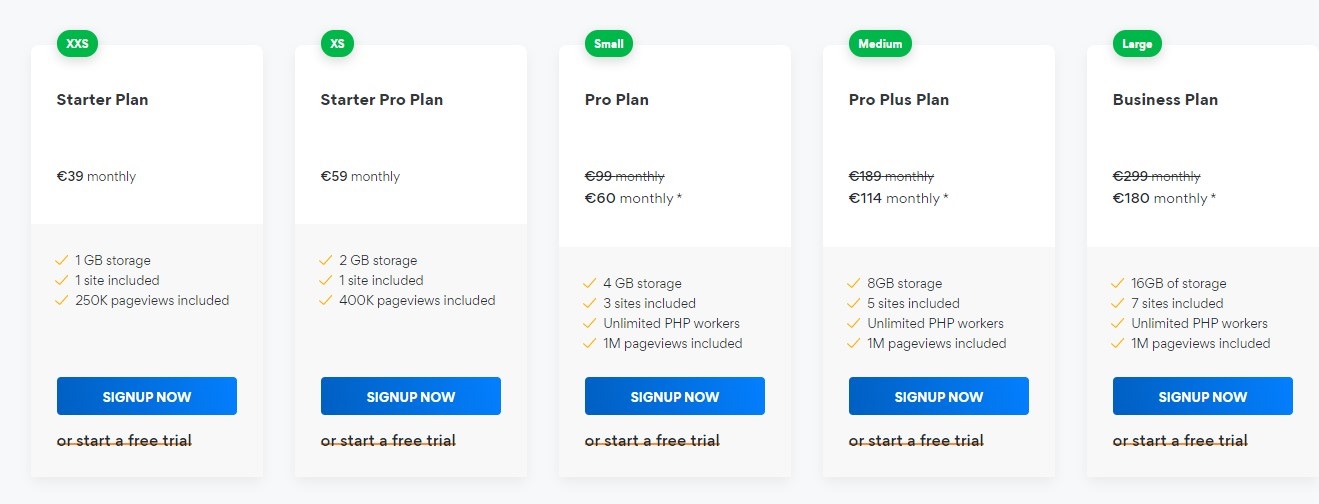Viewport: 1319px width, 504px height.
Task: Select the Business Plan title
Action: [x=1165, y=99]
